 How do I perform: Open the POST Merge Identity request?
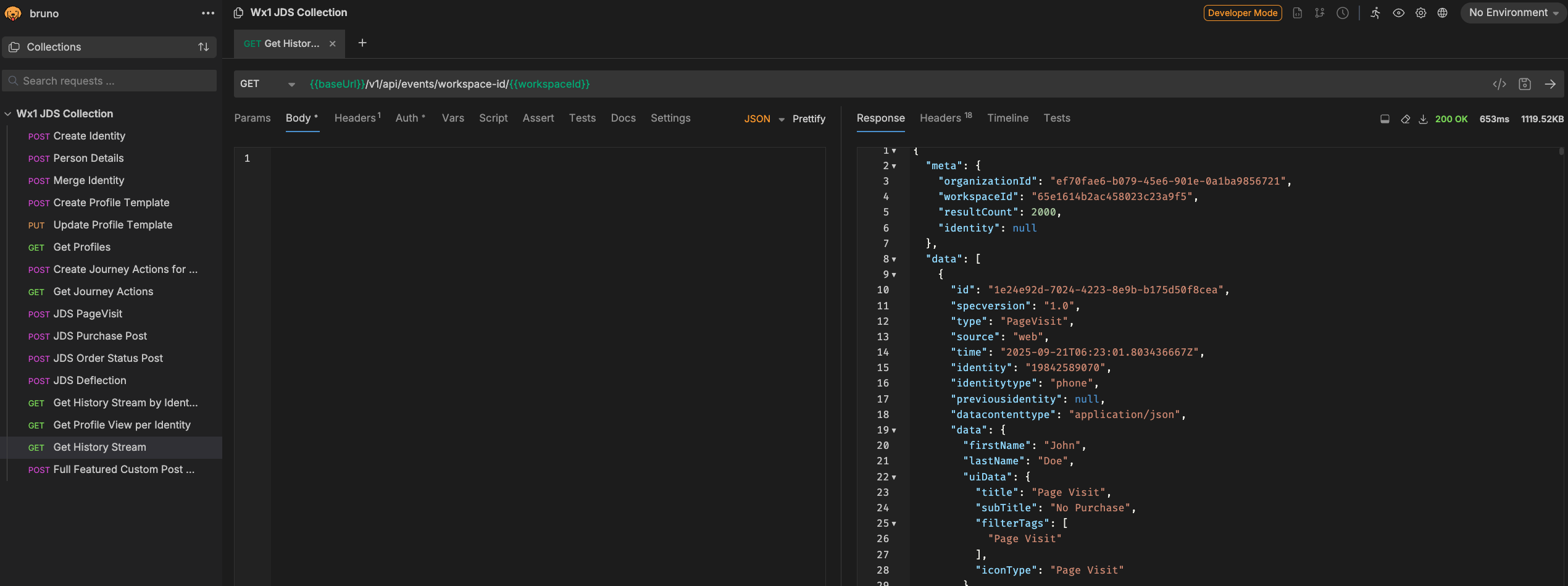(111, 180)
